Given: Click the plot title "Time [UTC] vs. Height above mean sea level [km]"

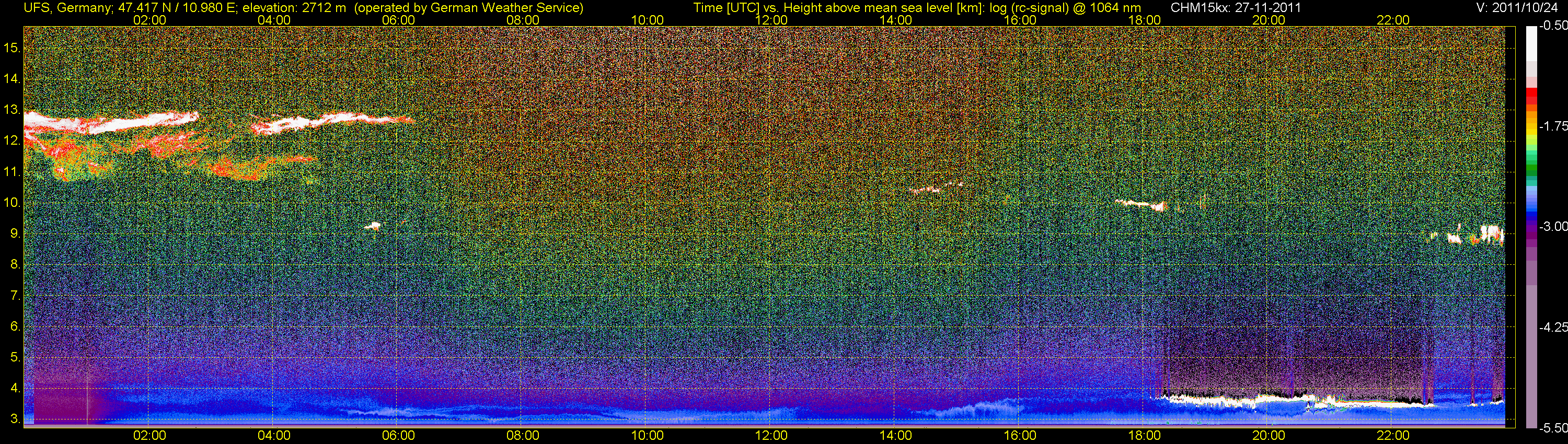Looking at the screenshot, I should [x=839, y=8].
